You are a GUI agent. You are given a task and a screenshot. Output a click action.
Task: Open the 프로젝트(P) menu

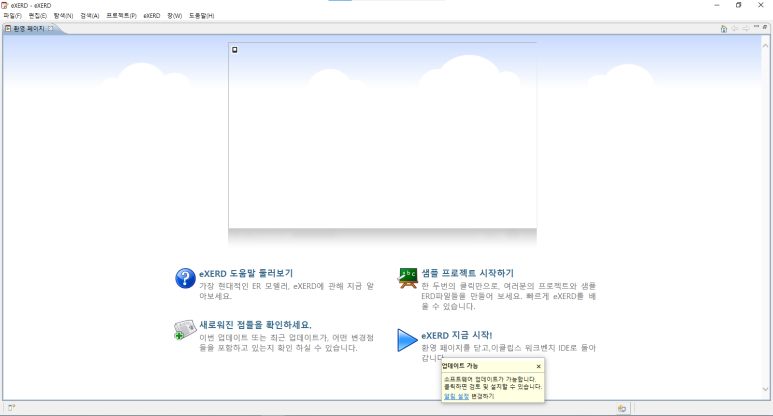coord(121,16)
